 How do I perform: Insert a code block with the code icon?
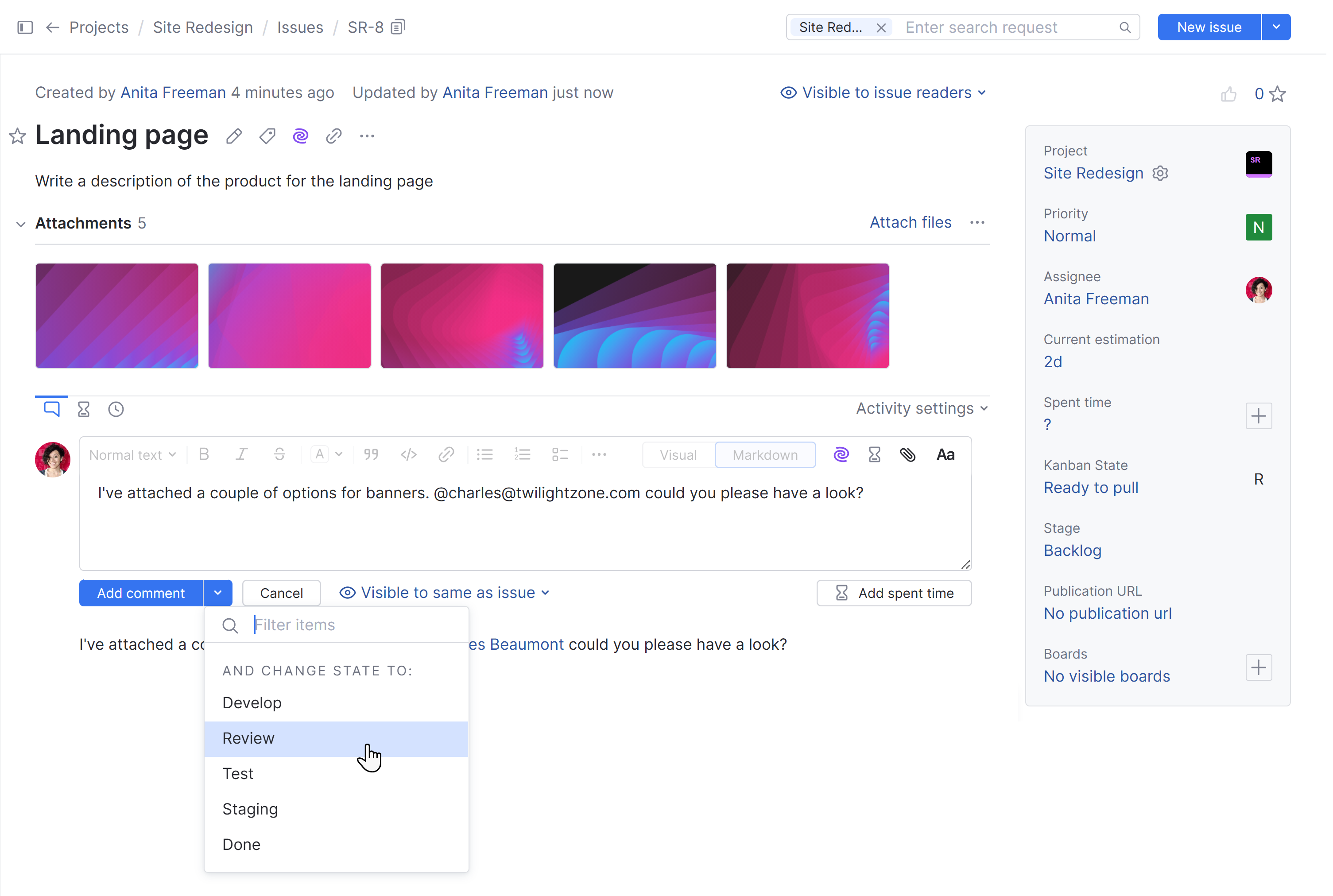pos(408,455)
